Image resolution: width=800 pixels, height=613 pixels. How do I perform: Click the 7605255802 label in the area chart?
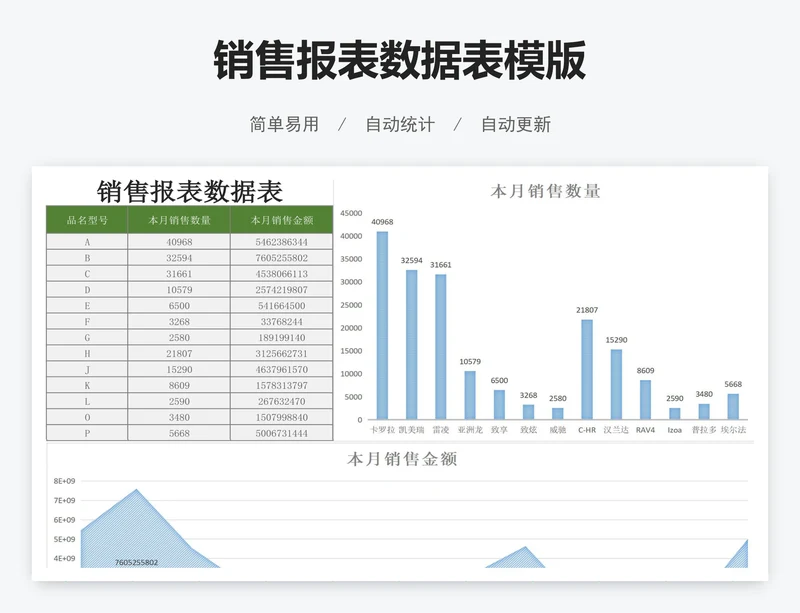pos(136,562)
